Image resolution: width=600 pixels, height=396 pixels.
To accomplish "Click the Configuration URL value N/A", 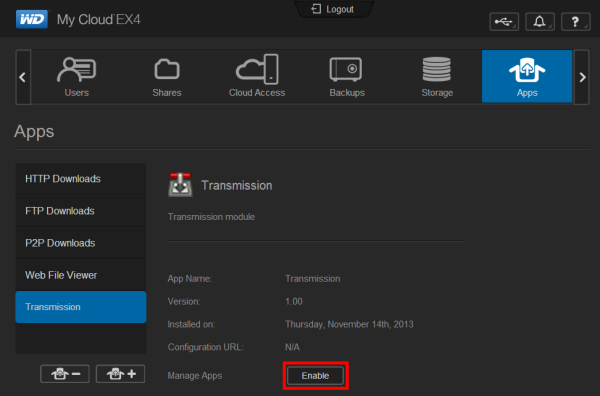I will [x=292, y=347].
